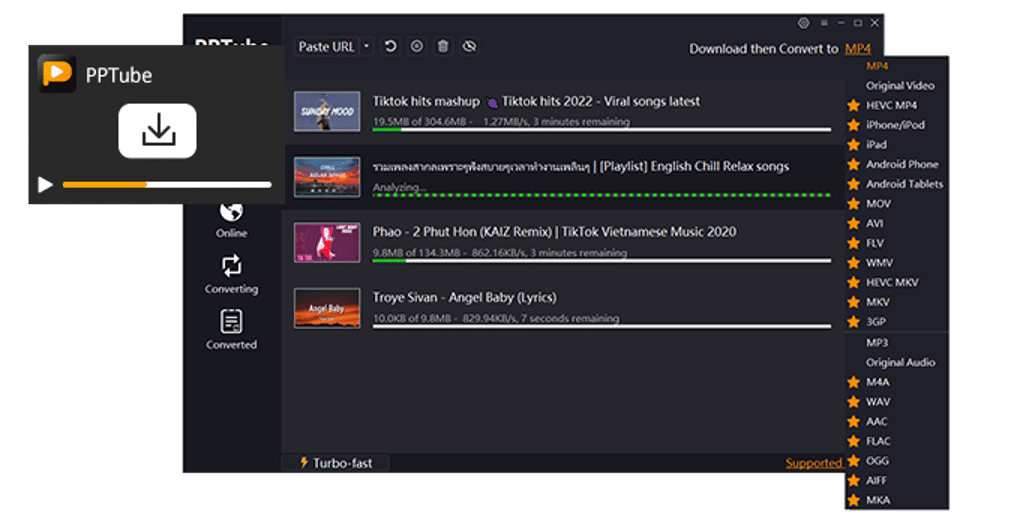Image resolution: width=1012 pixels, height=518 pixels.
Task: Go to the Converting section in sidebar
Action: click(x=232, y=275)
